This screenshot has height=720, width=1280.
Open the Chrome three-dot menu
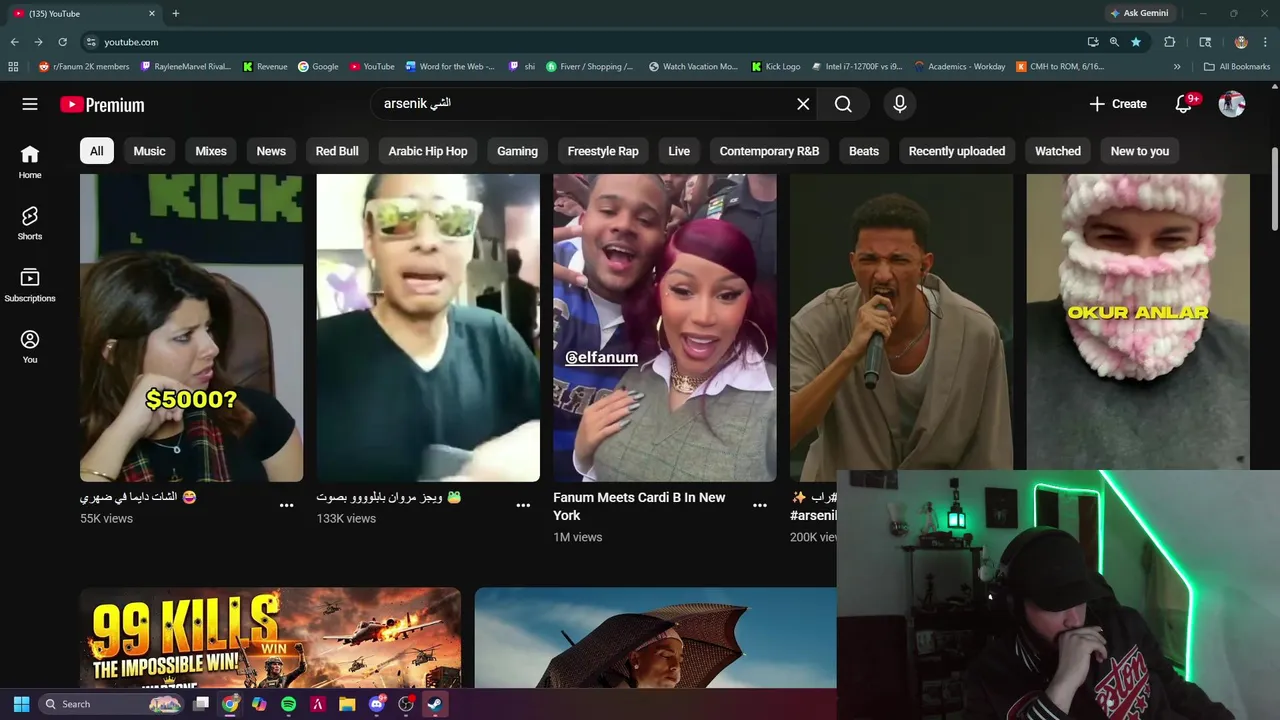(x=1266, y=42)
